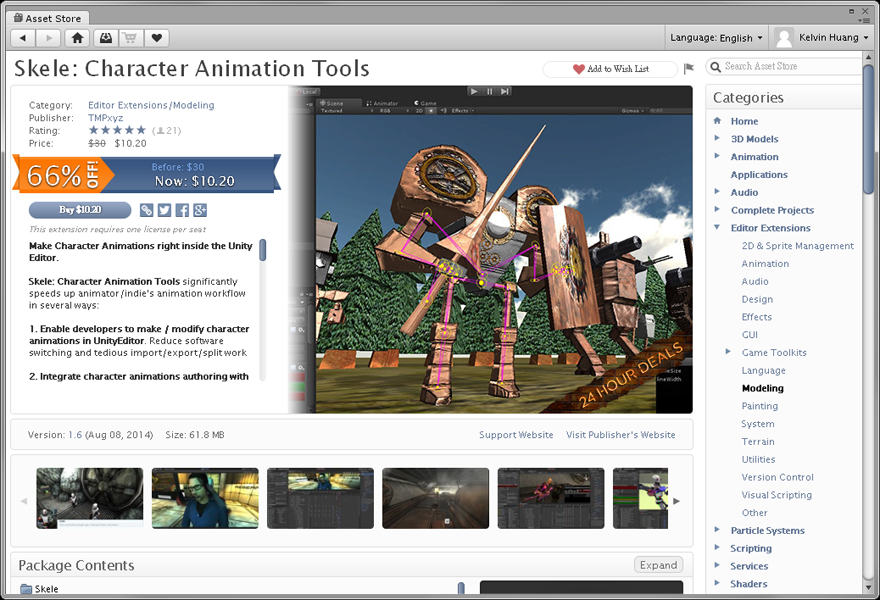Open the wish list heart icon in the toolbar
The width and height of the screenshot is (880, 600).
[x=156, y=38]
